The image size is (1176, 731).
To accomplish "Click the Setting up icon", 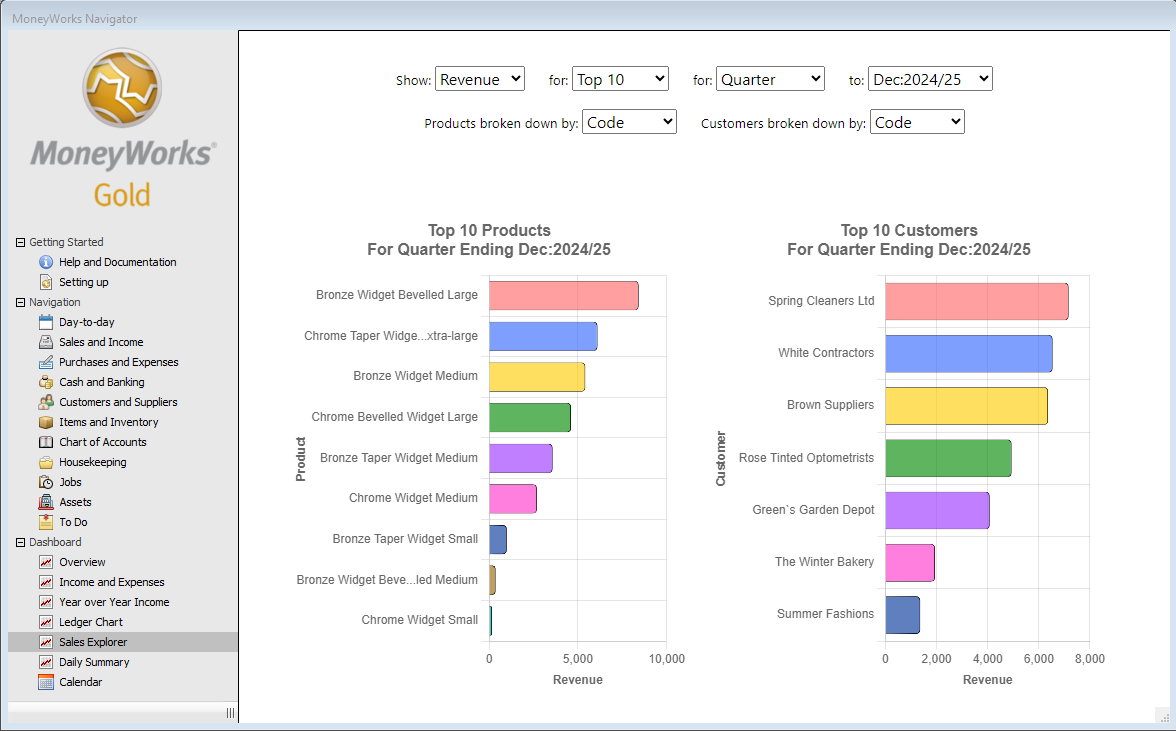I will [x=46, y=282].
